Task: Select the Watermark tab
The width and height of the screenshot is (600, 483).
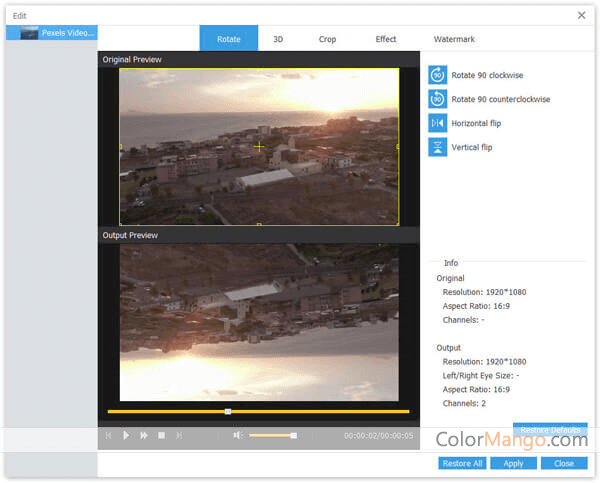Action: (454, 39)
